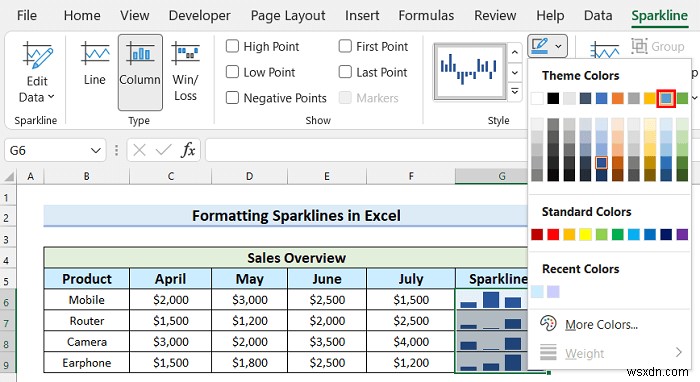This screenshot has height=382, width=700.
Task: Open the Help tab
Action: coord(550,16)
